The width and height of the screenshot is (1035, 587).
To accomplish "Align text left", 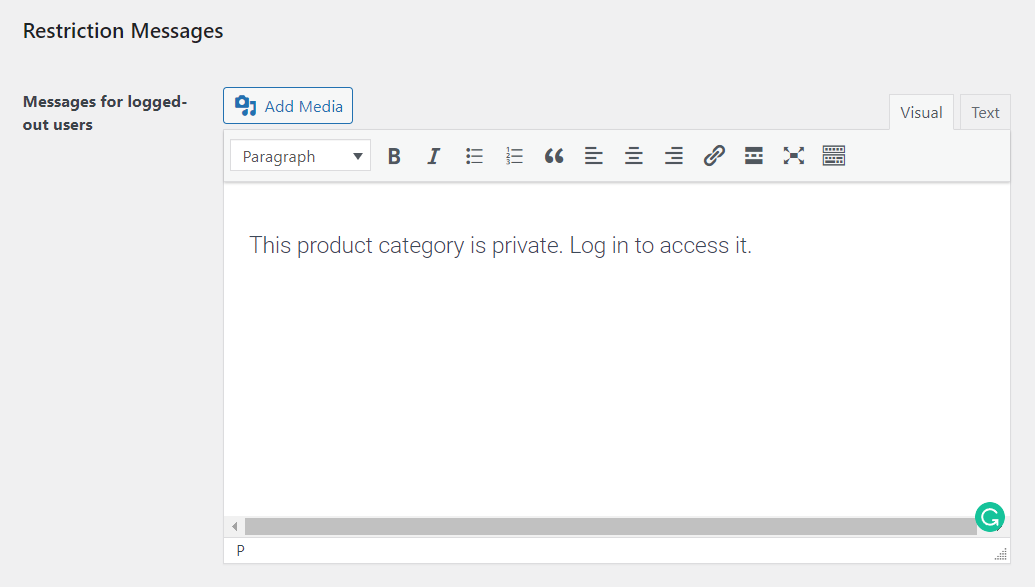I will click(593, 156).
